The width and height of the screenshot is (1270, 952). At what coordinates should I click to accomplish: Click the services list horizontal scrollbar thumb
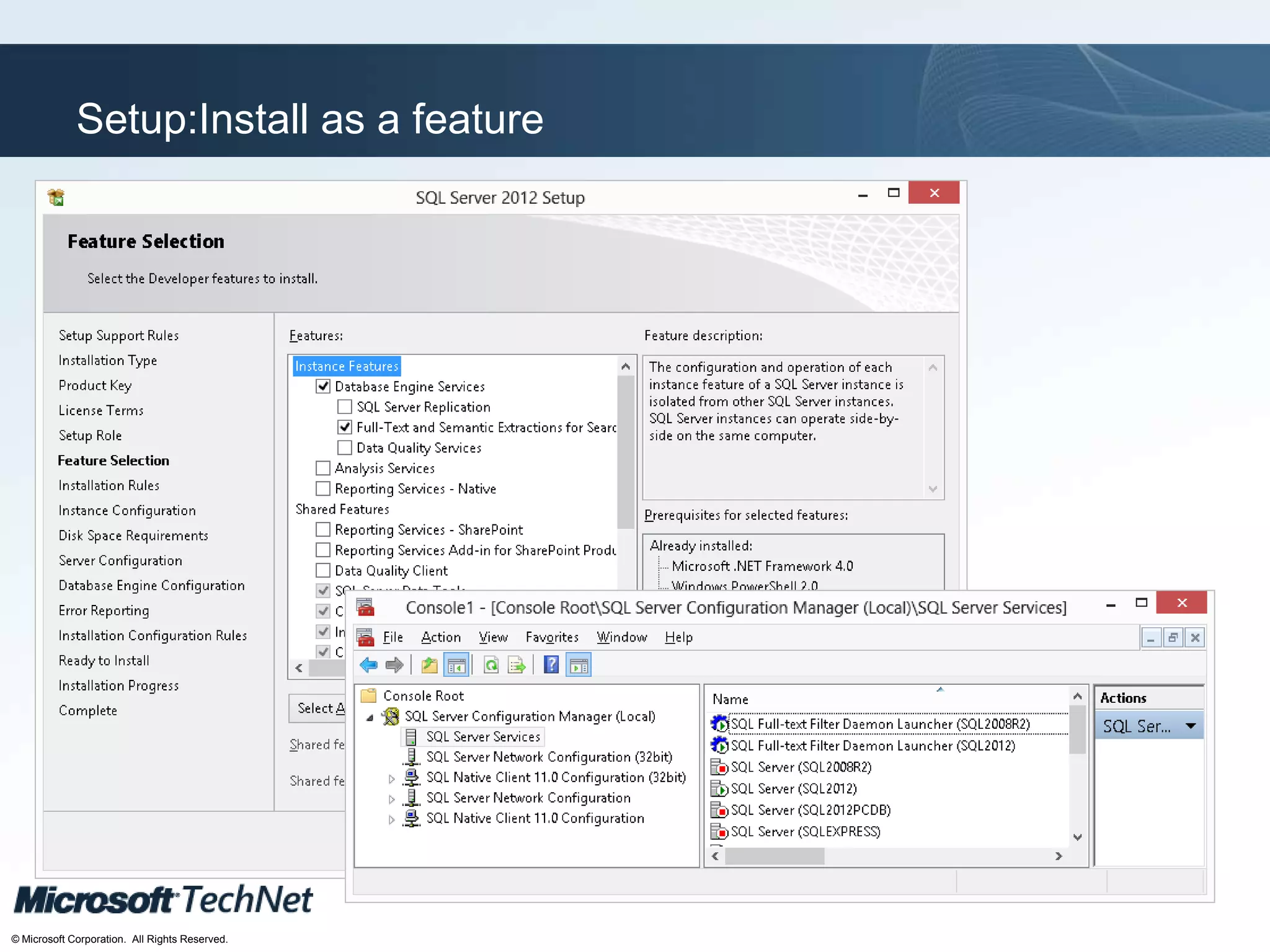pyautogui.click(x=774, y=856)
